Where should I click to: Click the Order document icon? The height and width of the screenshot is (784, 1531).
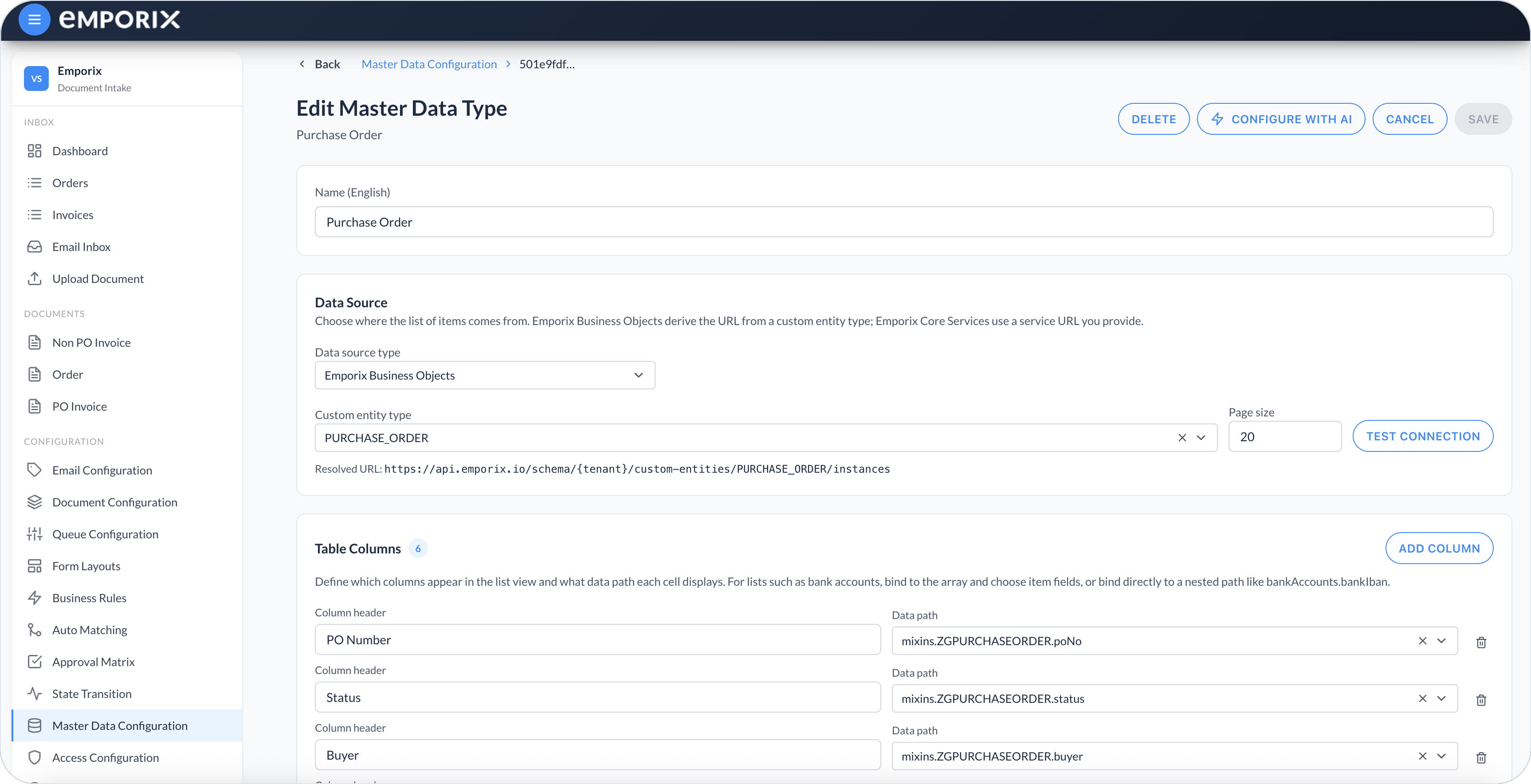(x=35, y=374)
